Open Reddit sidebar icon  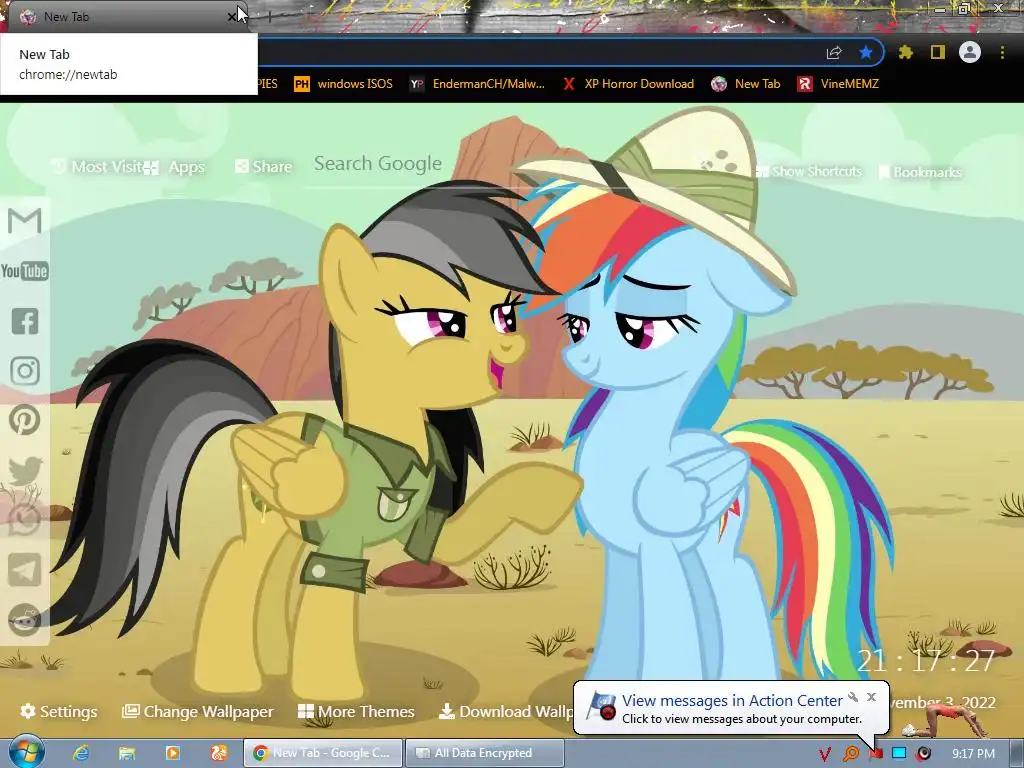tap(25, 620)
